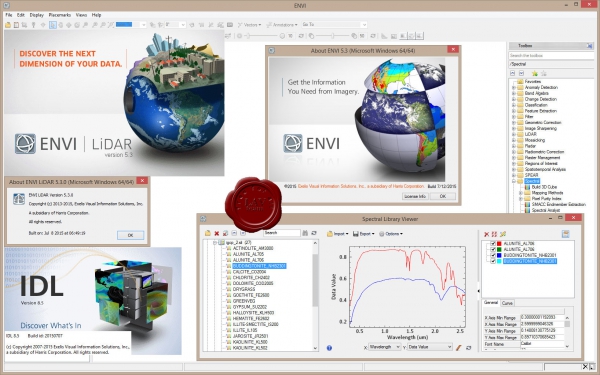
Task: Select HEMATITE_FE2602 in the spectral library list
Action: [251, 318]
